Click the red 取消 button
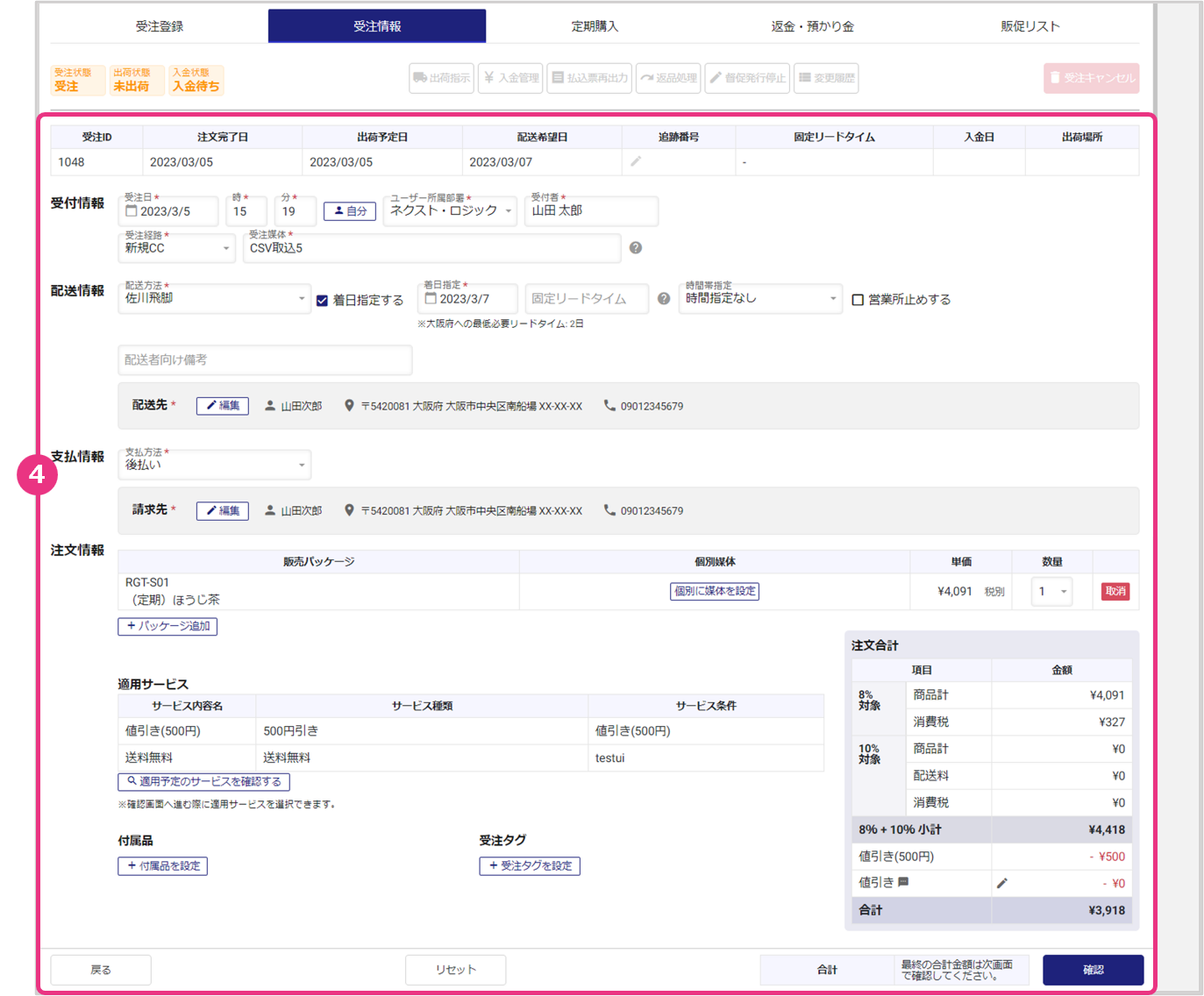This screenshot has width=1204, height=996. pos(1115,592)
